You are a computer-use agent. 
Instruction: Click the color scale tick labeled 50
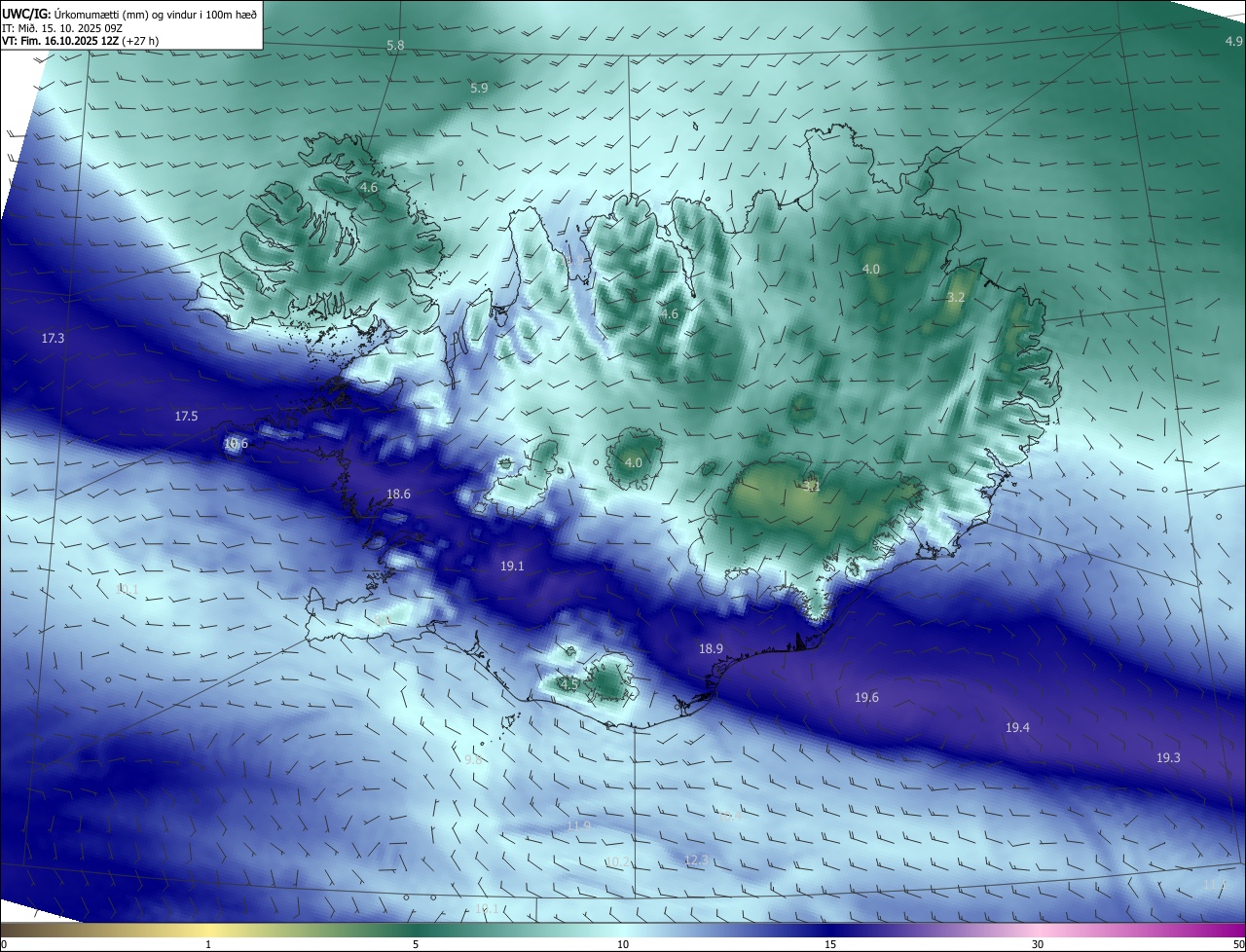tap(1237, 944)
